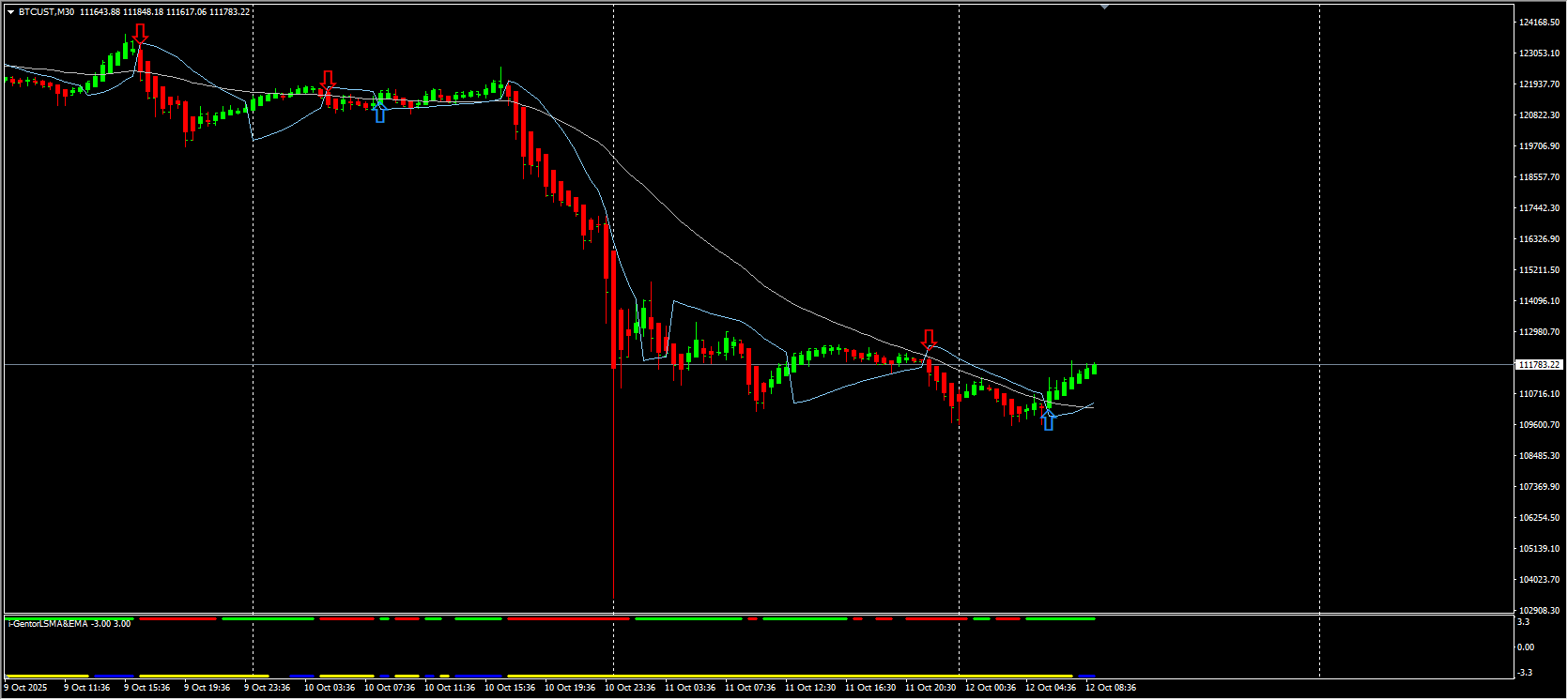The height and width of the screenshot is (700, 1568).
Task: Click the 10 Oct 07:36 time label
Action: [x=390, y=688]
